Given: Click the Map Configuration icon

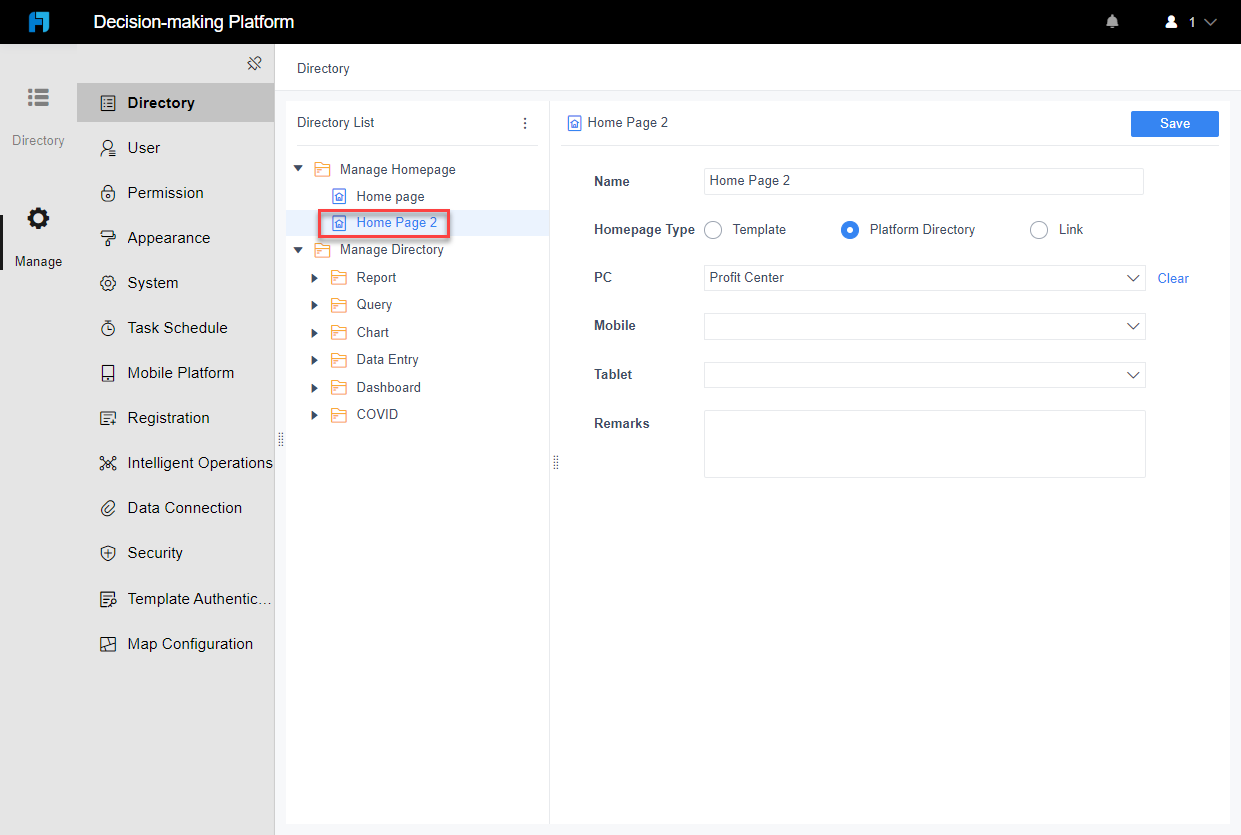Looking at the screenshot, I should (x=108, y=643).
